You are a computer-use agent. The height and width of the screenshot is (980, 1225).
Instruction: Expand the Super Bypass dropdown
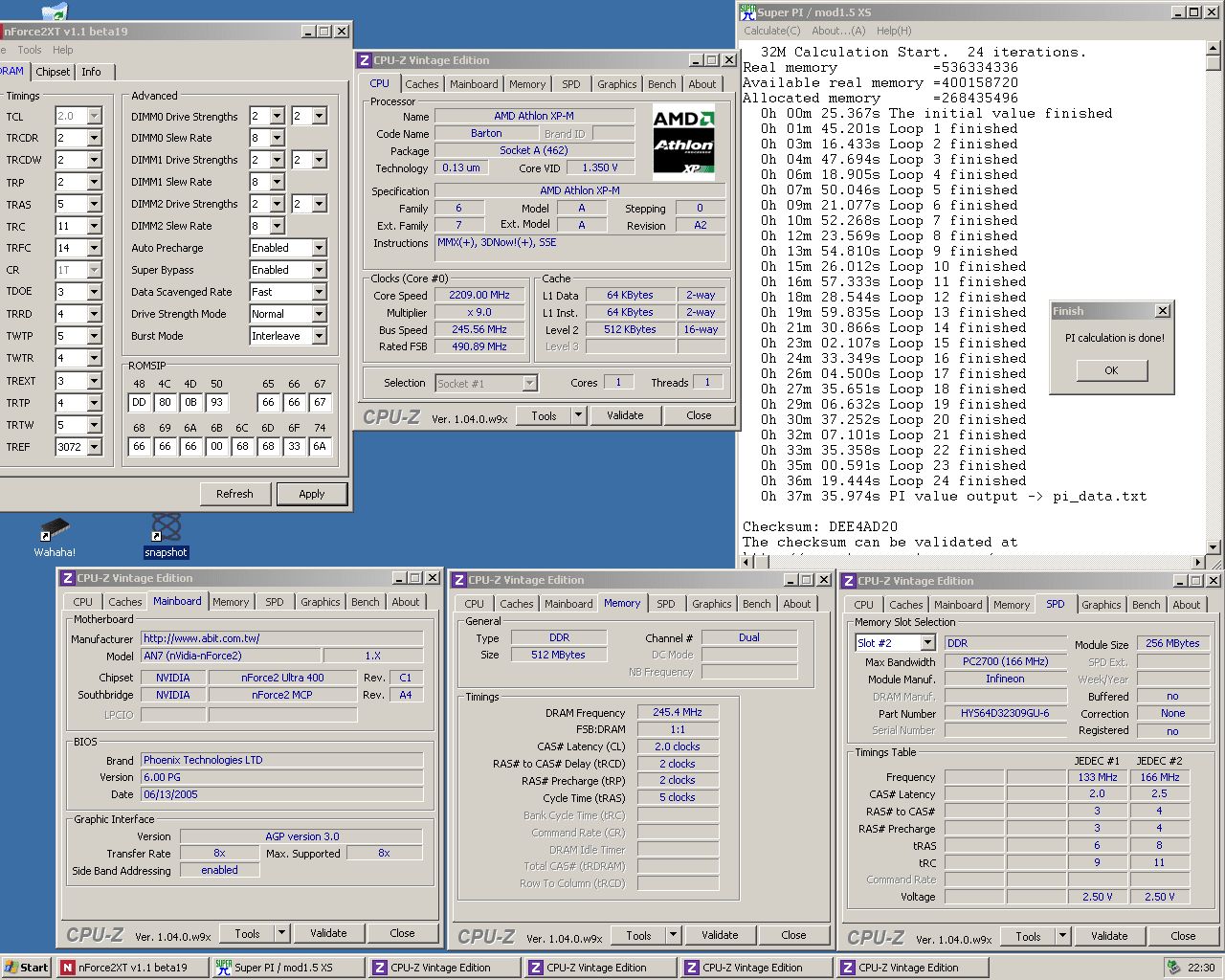(x=319, y=270)
